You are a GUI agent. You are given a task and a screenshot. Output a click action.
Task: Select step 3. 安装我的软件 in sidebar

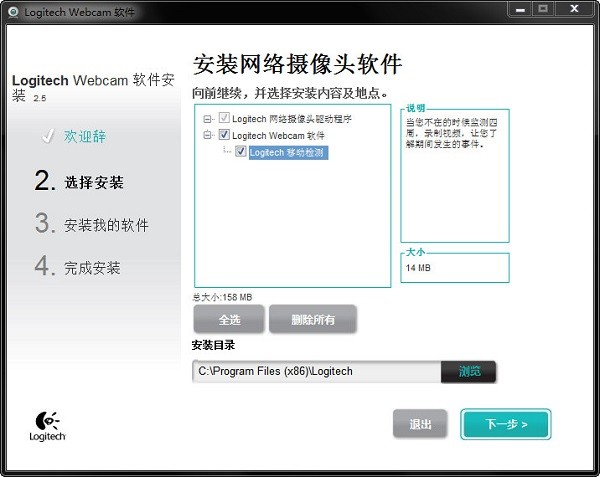click(92, 224)
